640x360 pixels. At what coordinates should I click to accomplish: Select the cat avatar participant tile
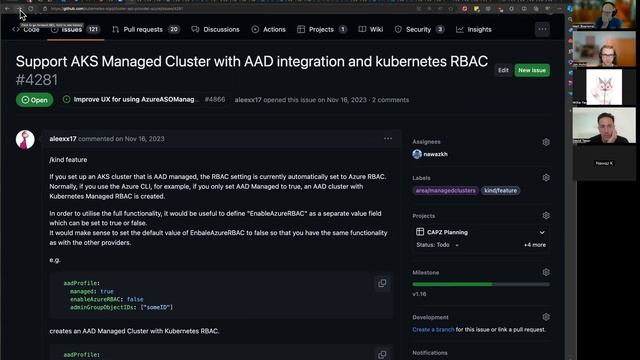[x=604, y=87]
